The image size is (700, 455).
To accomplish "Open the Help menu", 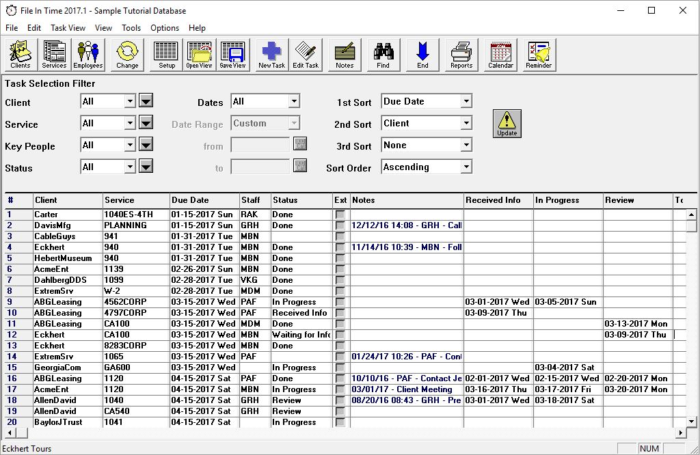I will point(197,28).
